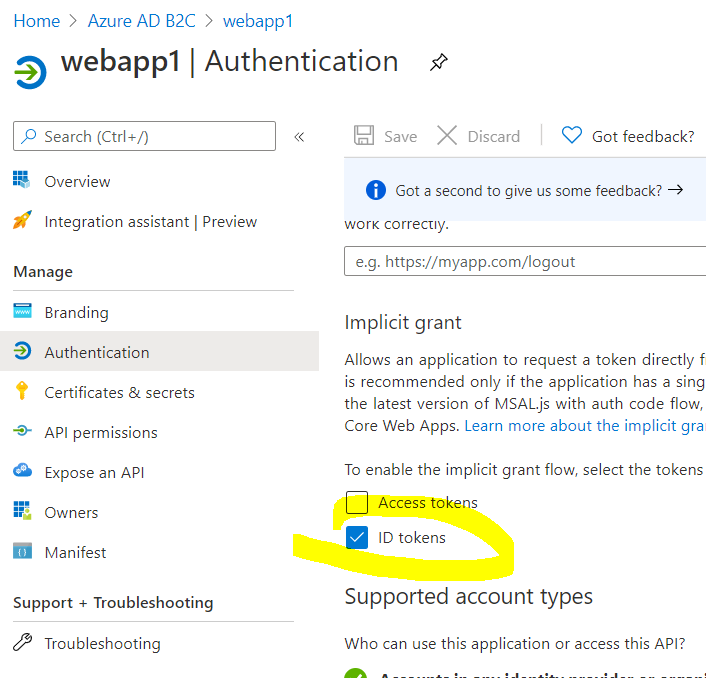Click the Access tokens label text
The width and height of the screenshot is (706, 678).
pos(428,503)
